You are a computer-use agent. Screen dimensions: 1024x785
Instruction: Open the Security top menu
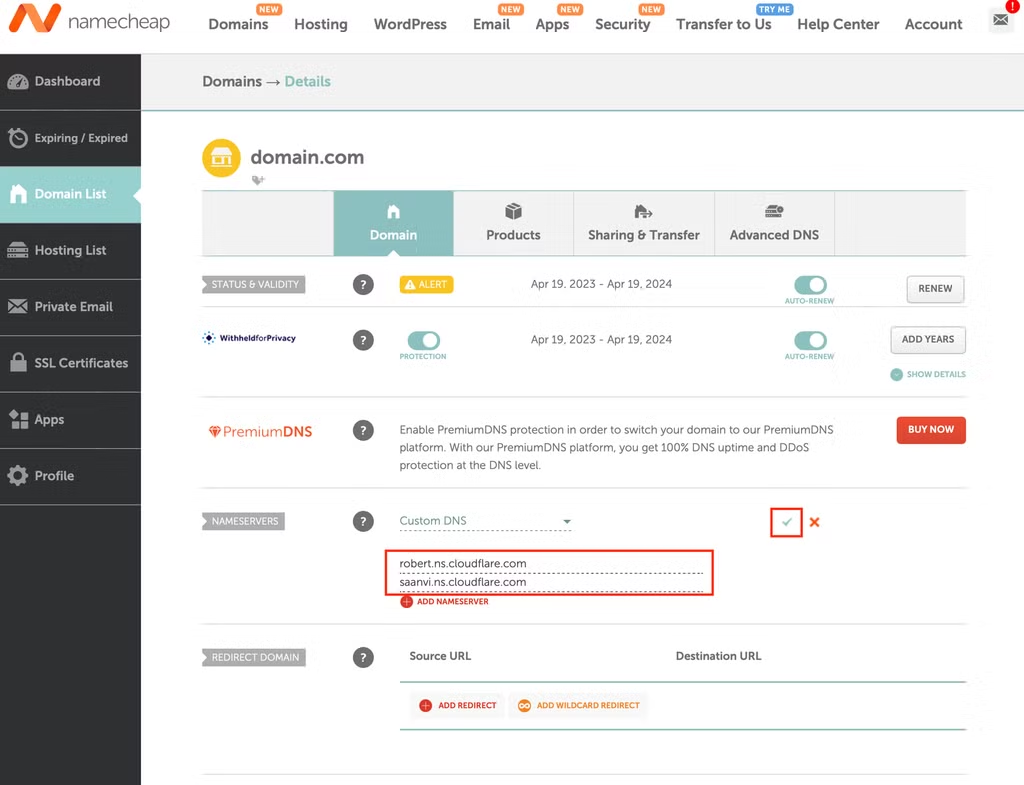coord(622,24)
